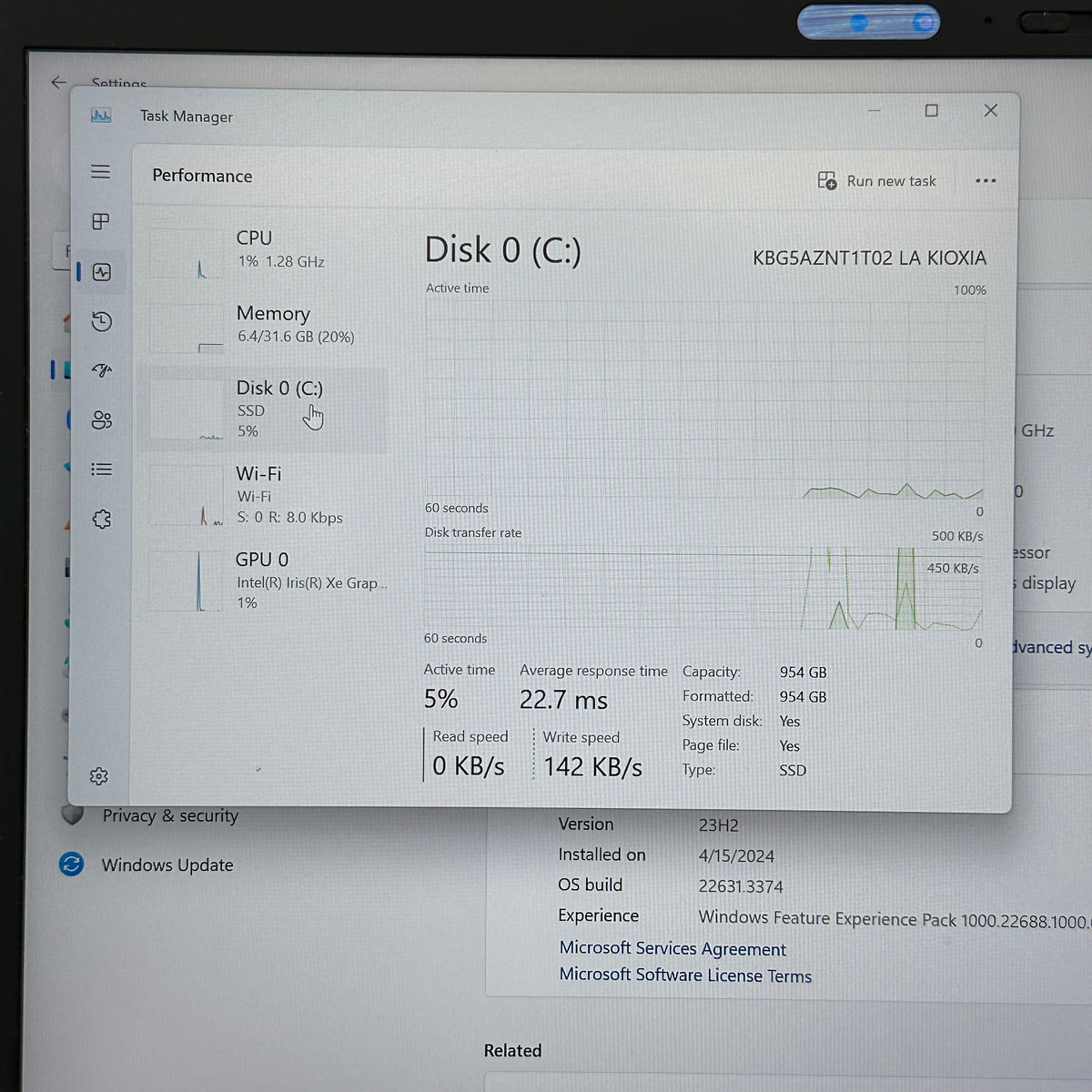Click the 142 KB/s write speed value
Image resolution: width=1092 pixels, height=1092 pixels.
[x=592, y=767]
